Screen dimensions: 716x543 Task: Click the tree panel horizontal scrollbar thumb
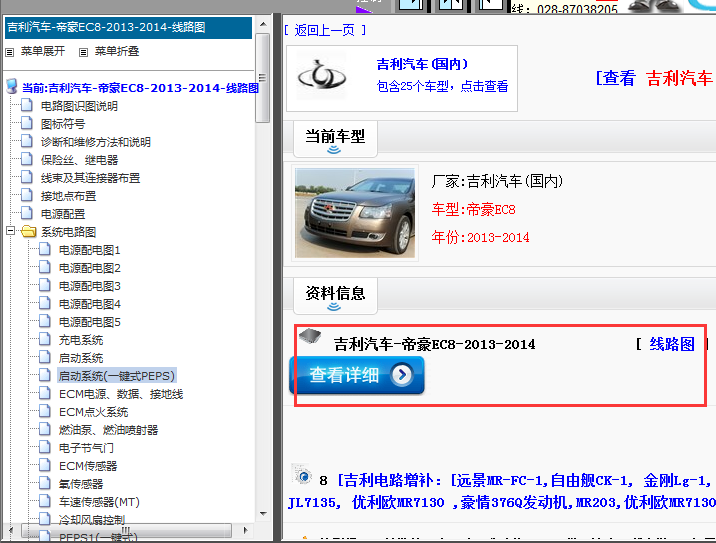[x=126, y=530]
